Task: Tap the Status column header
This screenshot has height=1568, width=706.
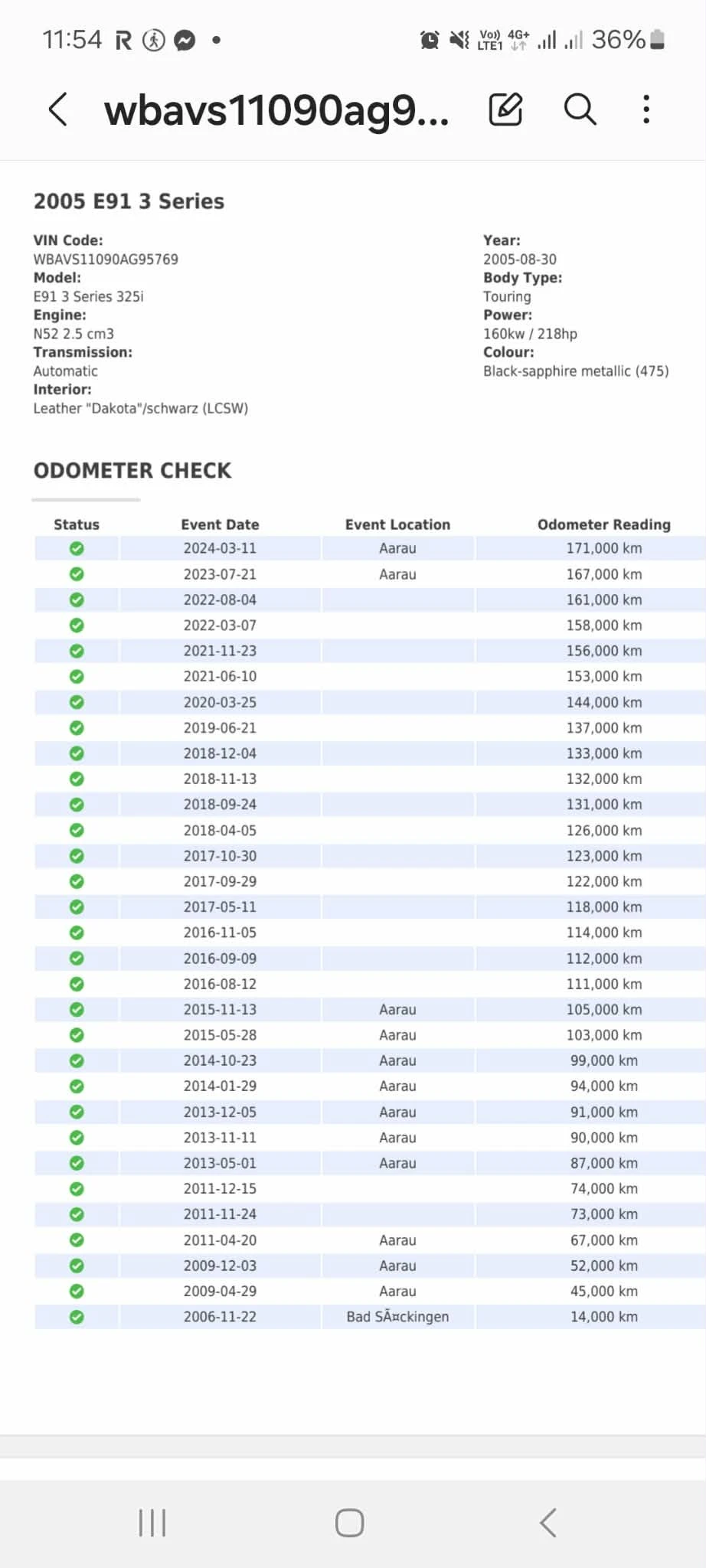Action: pos(77,524)
